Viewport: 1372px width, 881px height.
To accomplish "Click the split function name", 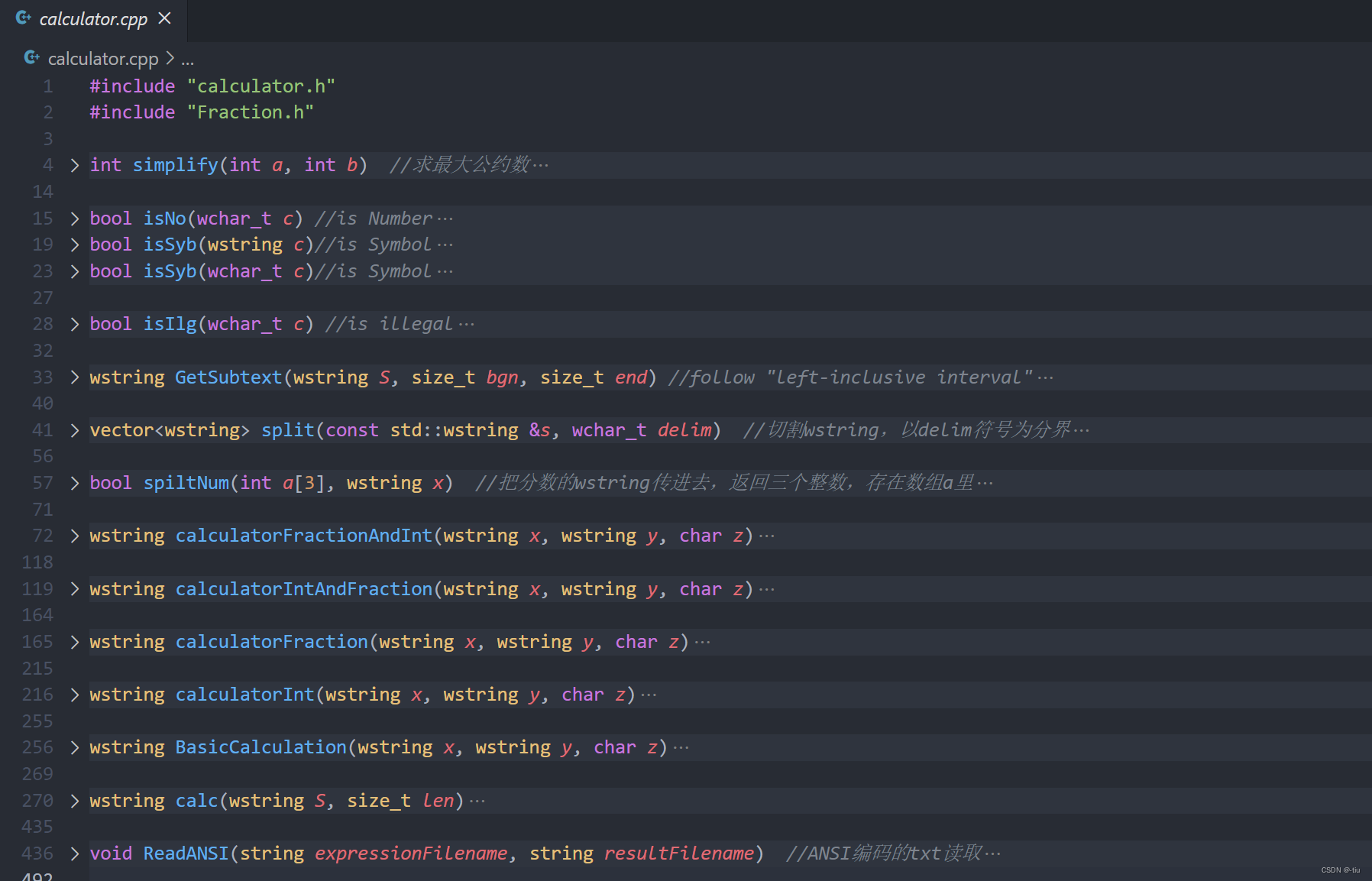I will [x=288, y=430].
